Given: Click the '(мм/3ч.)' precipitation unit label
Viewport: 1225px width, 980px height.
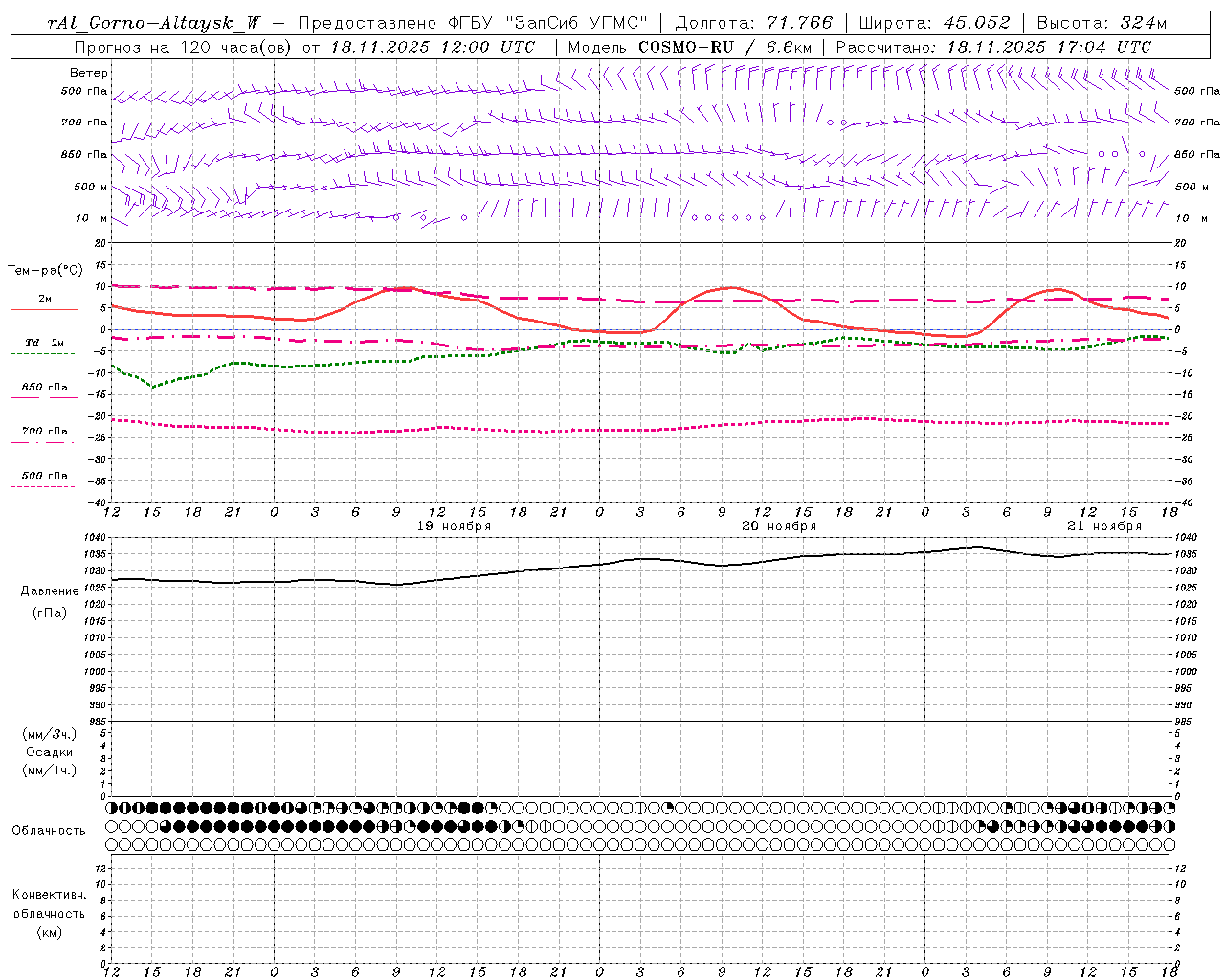Looking at the screenshot, I should click(x=50, y=734).
